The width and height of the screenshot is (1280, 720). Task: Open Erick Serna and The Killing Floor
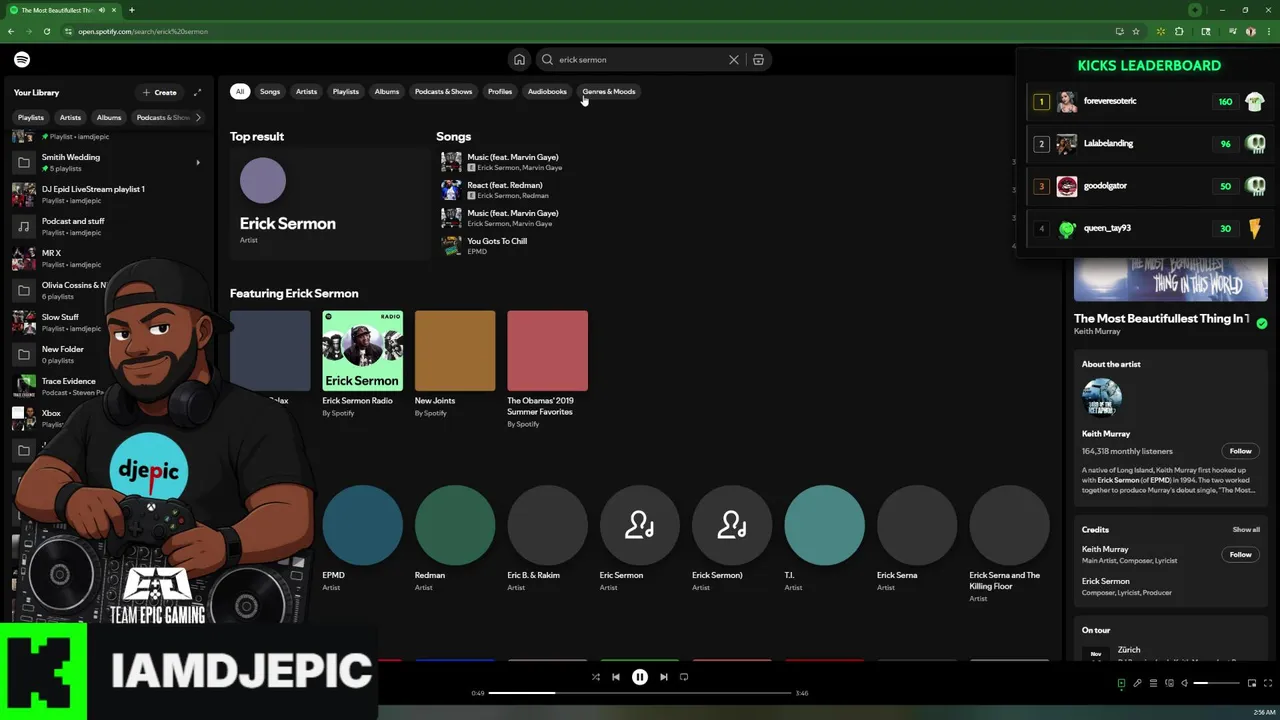coord(1009,525)
